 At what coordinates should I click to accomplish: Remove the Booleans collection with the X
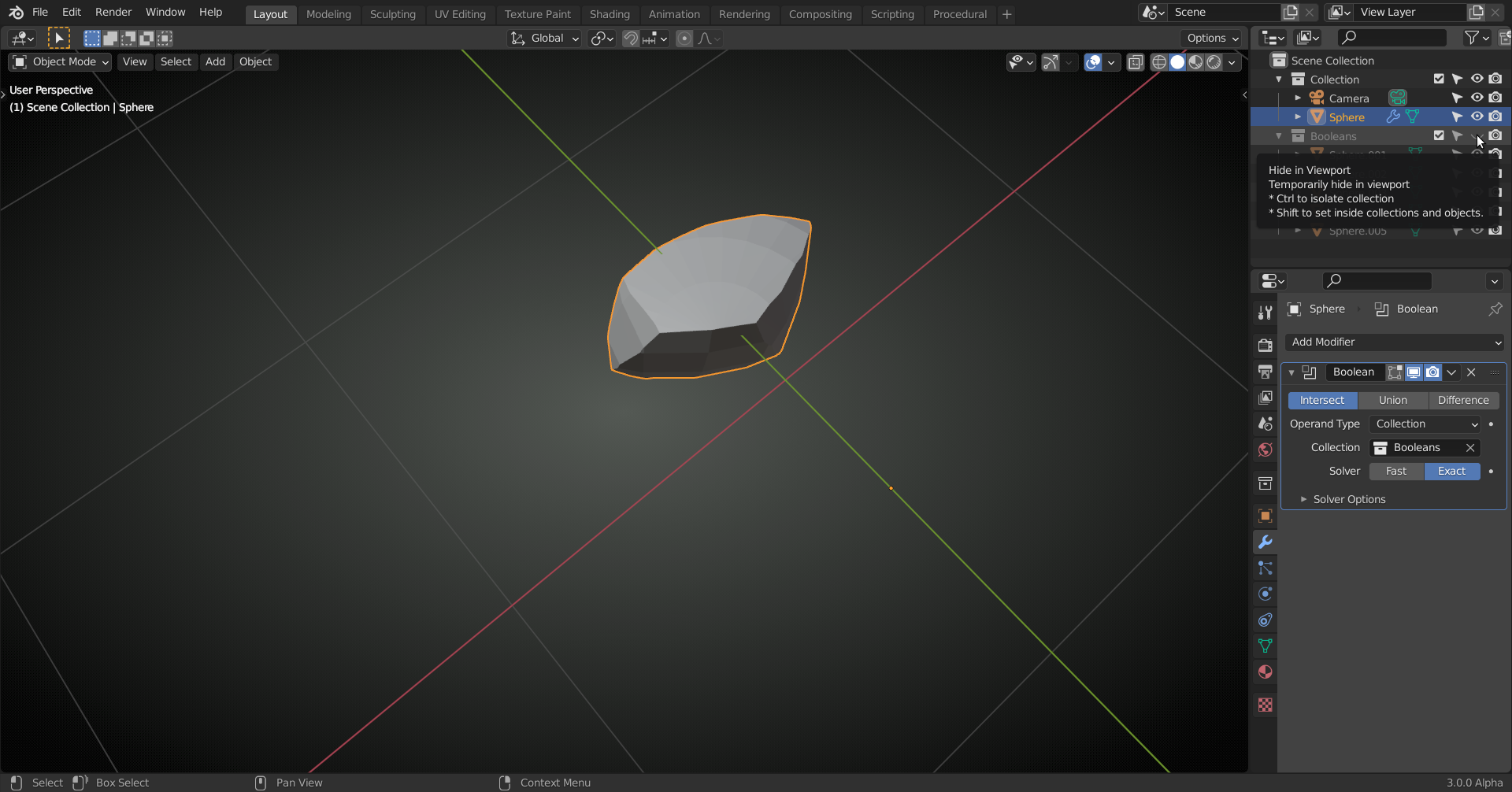point(1469,447)
